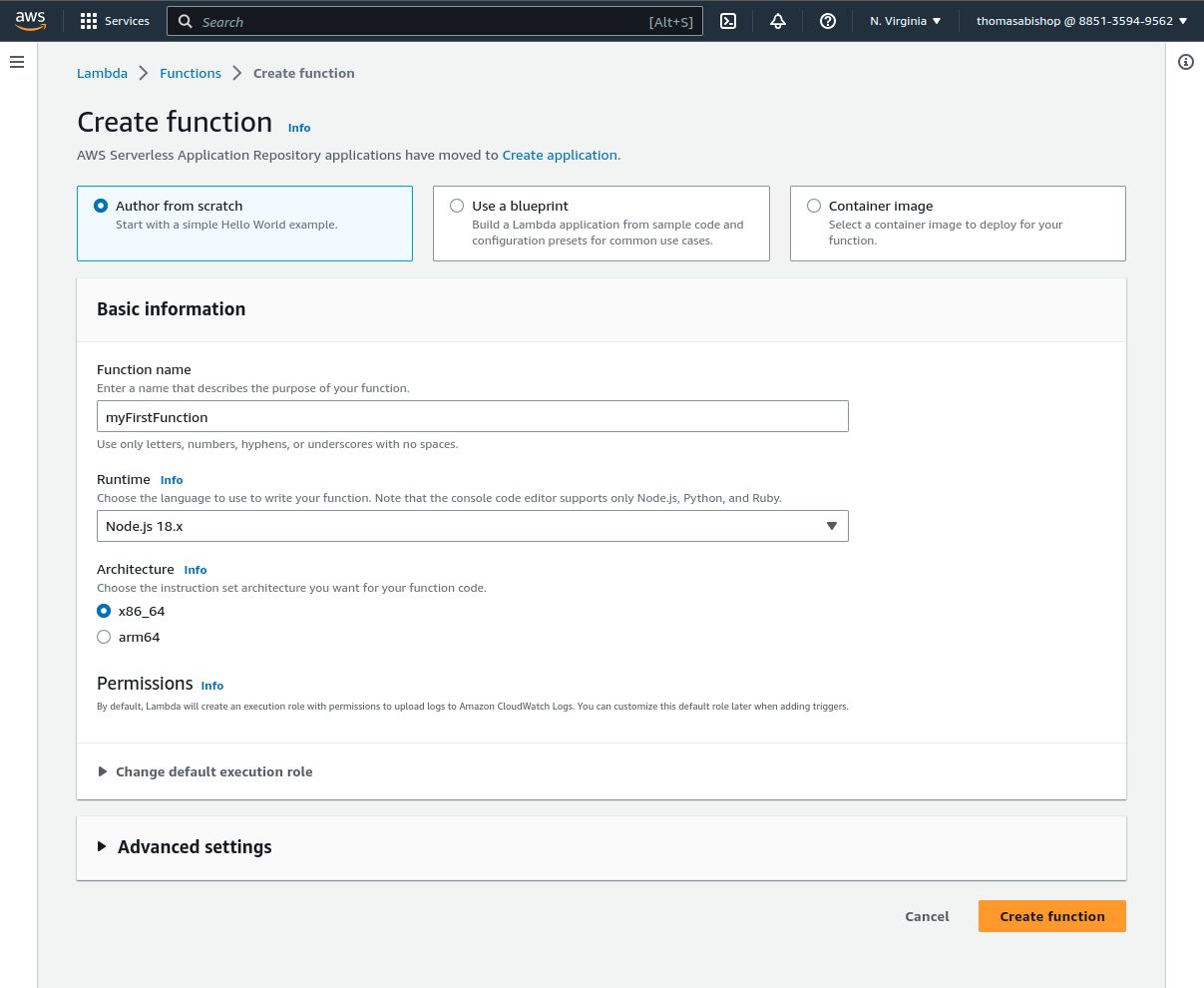Select Container image option
The image size is (1204, 988).
tap(814, 206)
